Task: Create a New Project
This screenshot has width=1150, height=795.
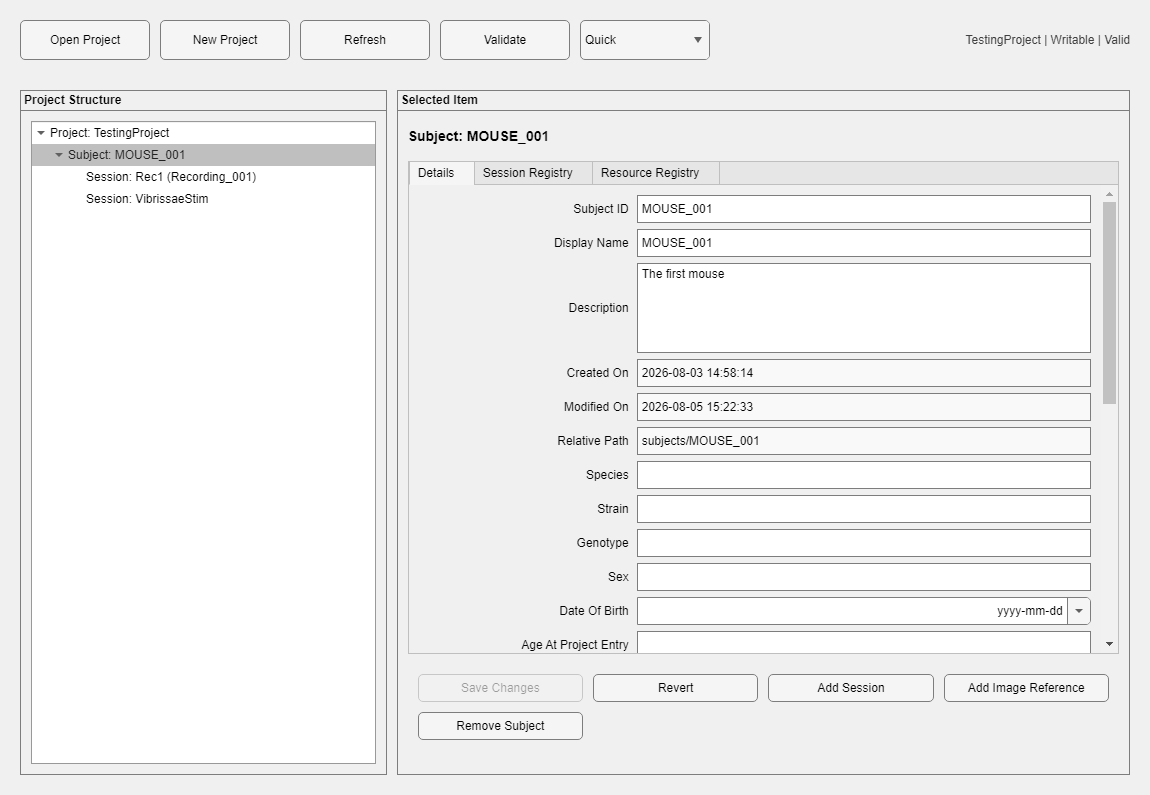Action: [x=225, y=40]
